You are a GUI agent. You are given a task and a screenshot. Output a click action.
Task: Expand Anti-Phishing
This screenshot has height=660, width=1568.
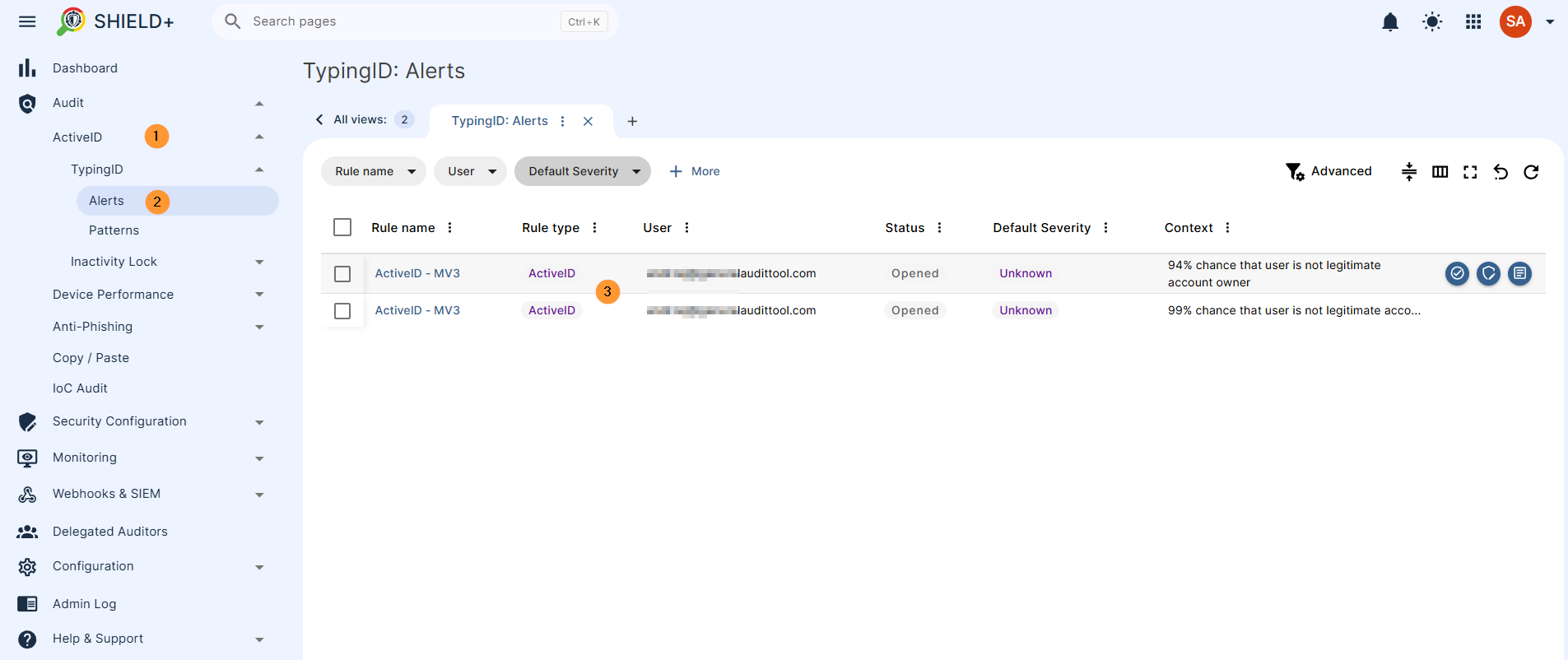click(x=259, y=327)
